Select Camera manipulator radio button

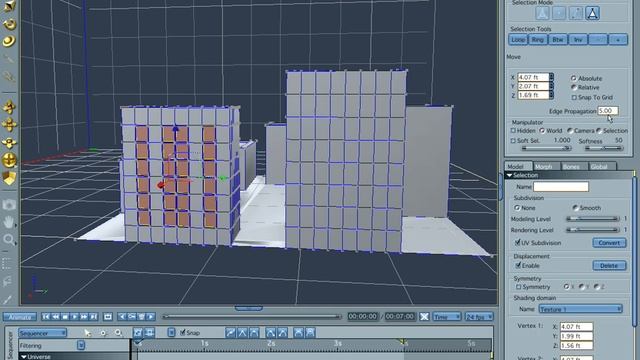[x=570, y=131]
